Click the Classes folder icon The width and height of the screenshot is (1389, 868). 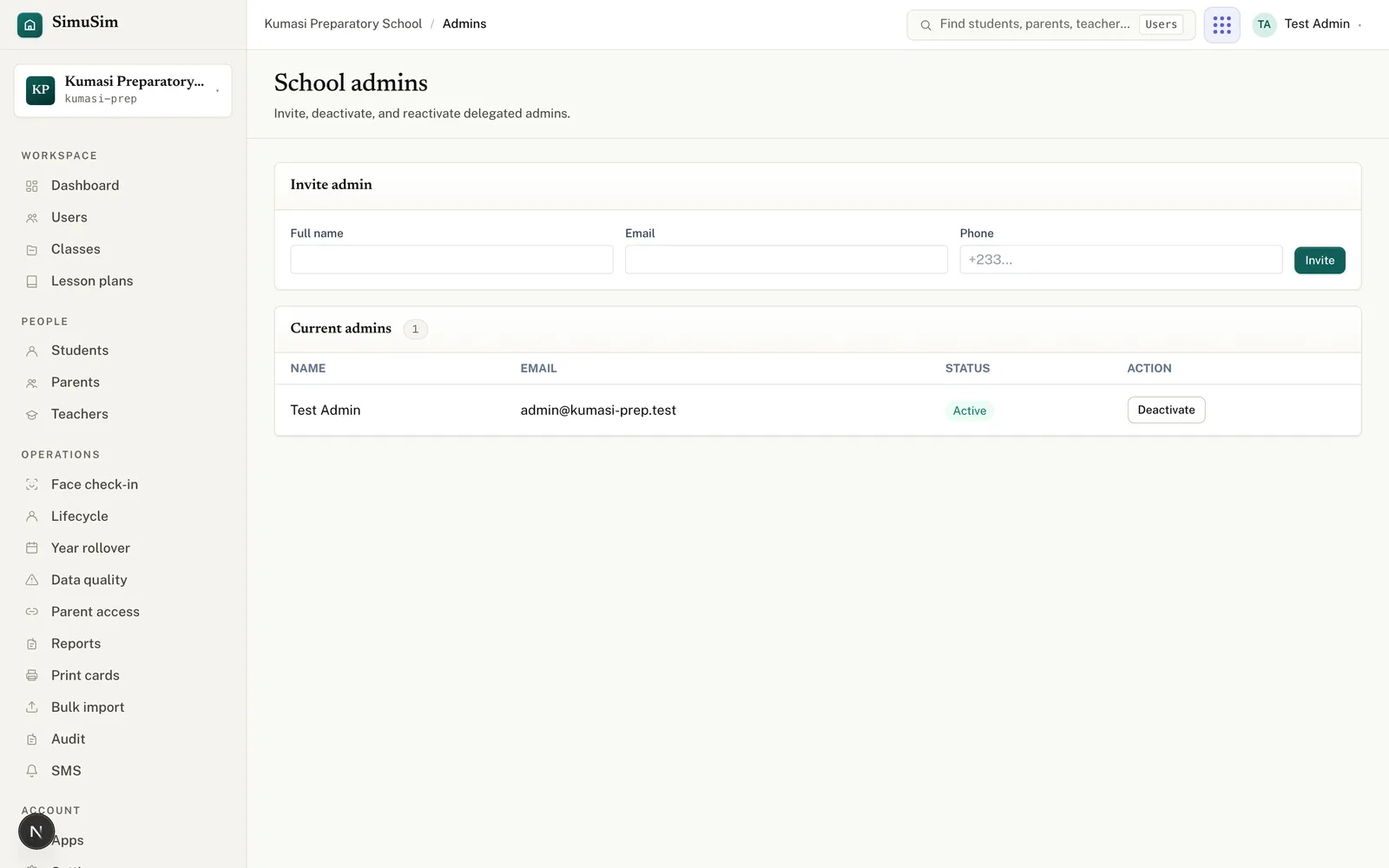tap(32, 250)
